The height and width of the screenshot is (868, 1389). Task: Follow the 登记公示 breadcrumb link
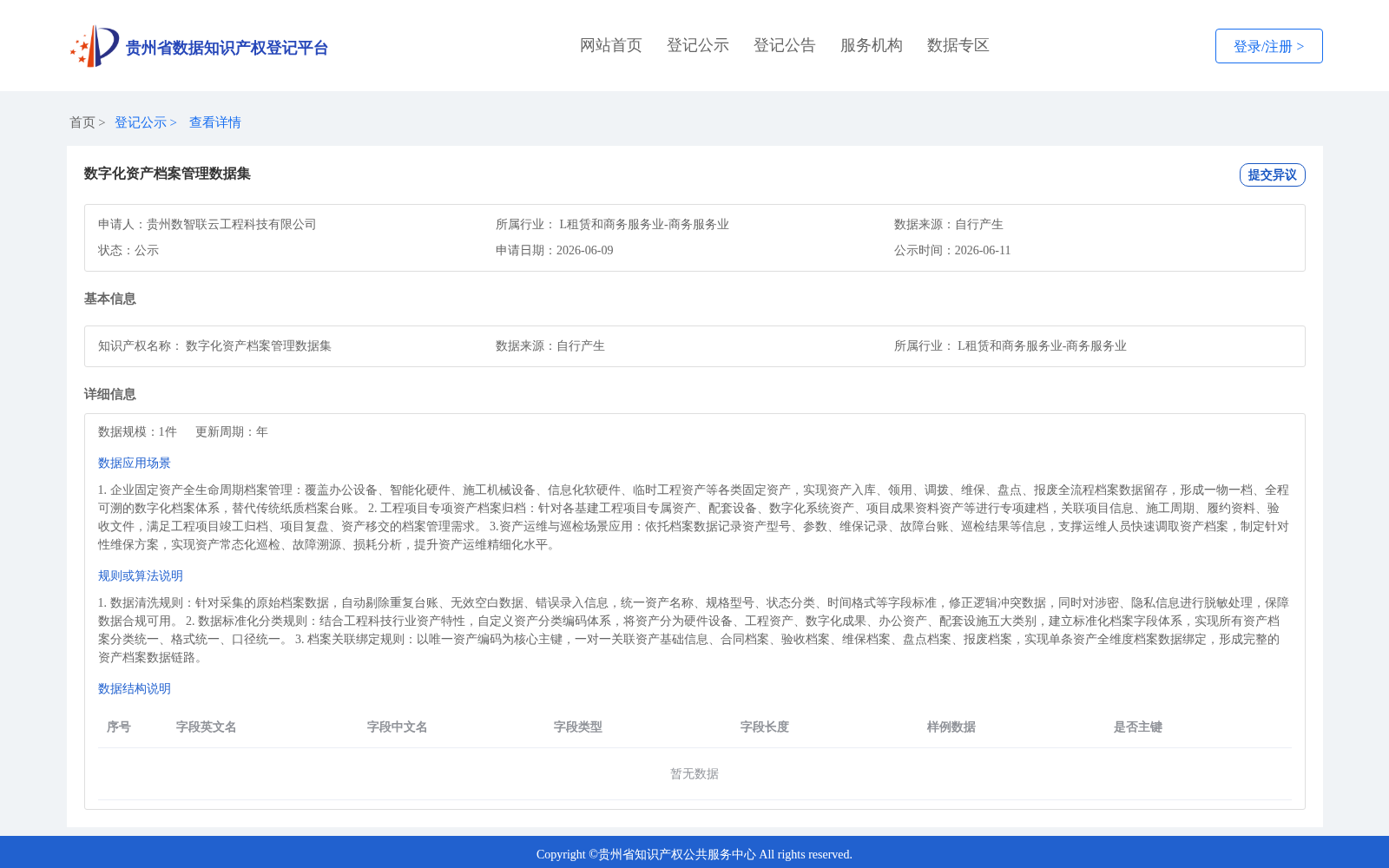pos(141,122)
